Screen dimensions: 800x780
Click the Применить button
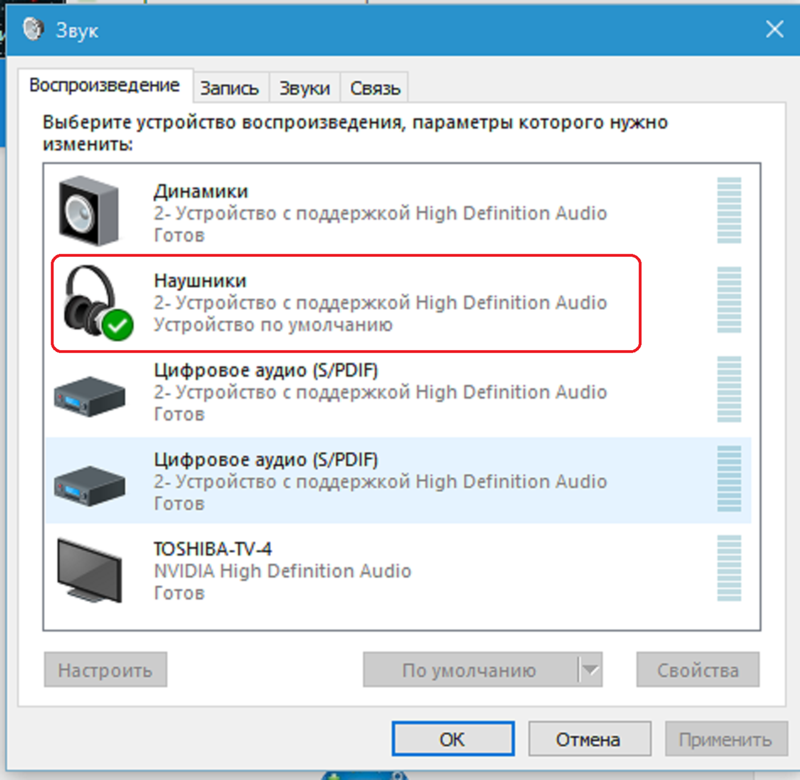pyautogui.click(x=726, y=739)
